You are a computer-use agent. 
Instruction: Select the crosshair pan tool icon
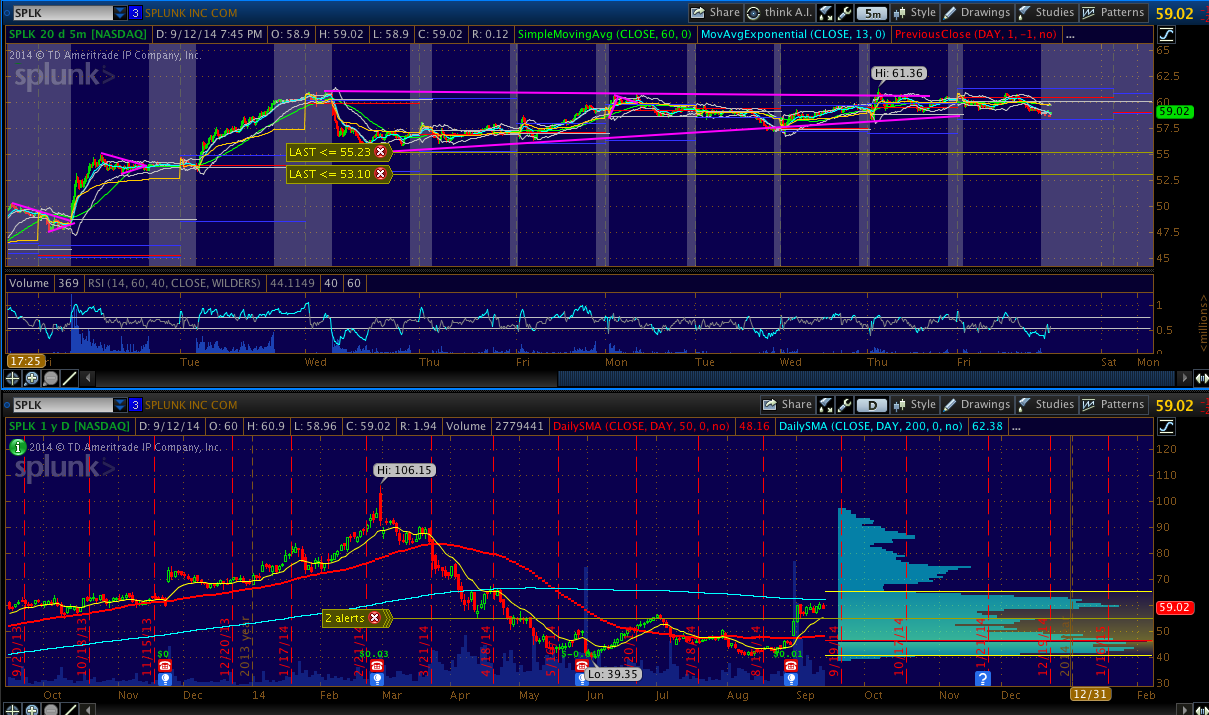click(x=13, y=378)
